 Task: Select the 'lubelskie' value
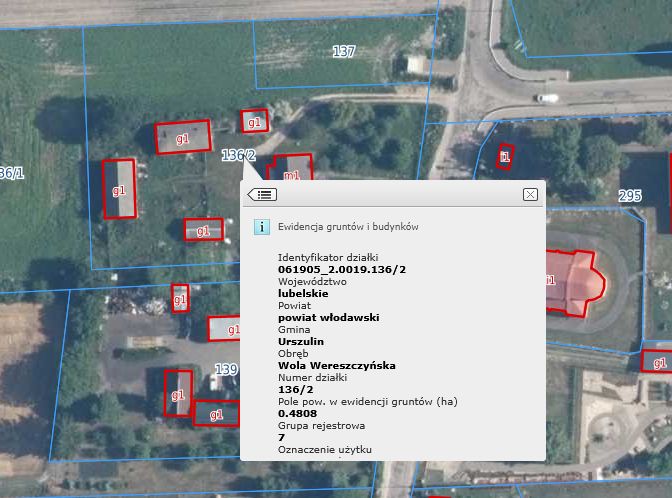click(x=303, y=294)
